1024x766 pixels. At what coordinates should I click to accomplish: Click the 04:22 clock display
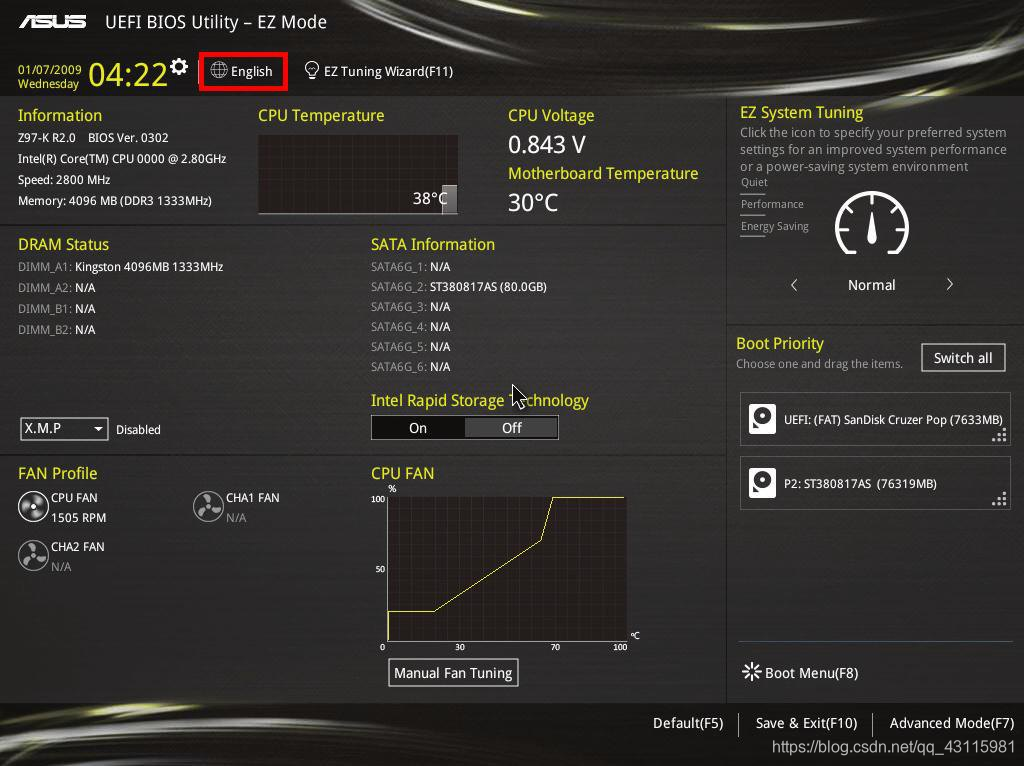pyautogui.click(x=128, y=74)
